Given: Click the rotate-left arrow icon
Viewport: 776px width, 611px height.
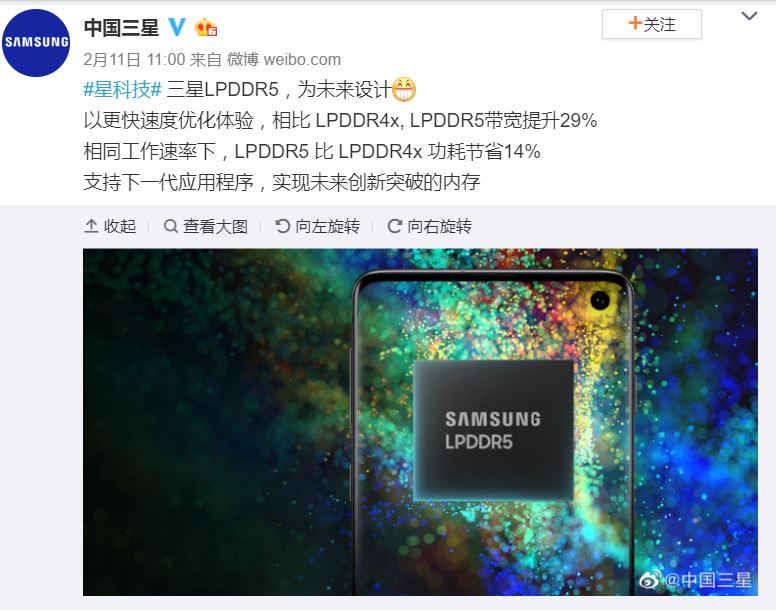Looking at the screenshot, I should tap(282, 226).
